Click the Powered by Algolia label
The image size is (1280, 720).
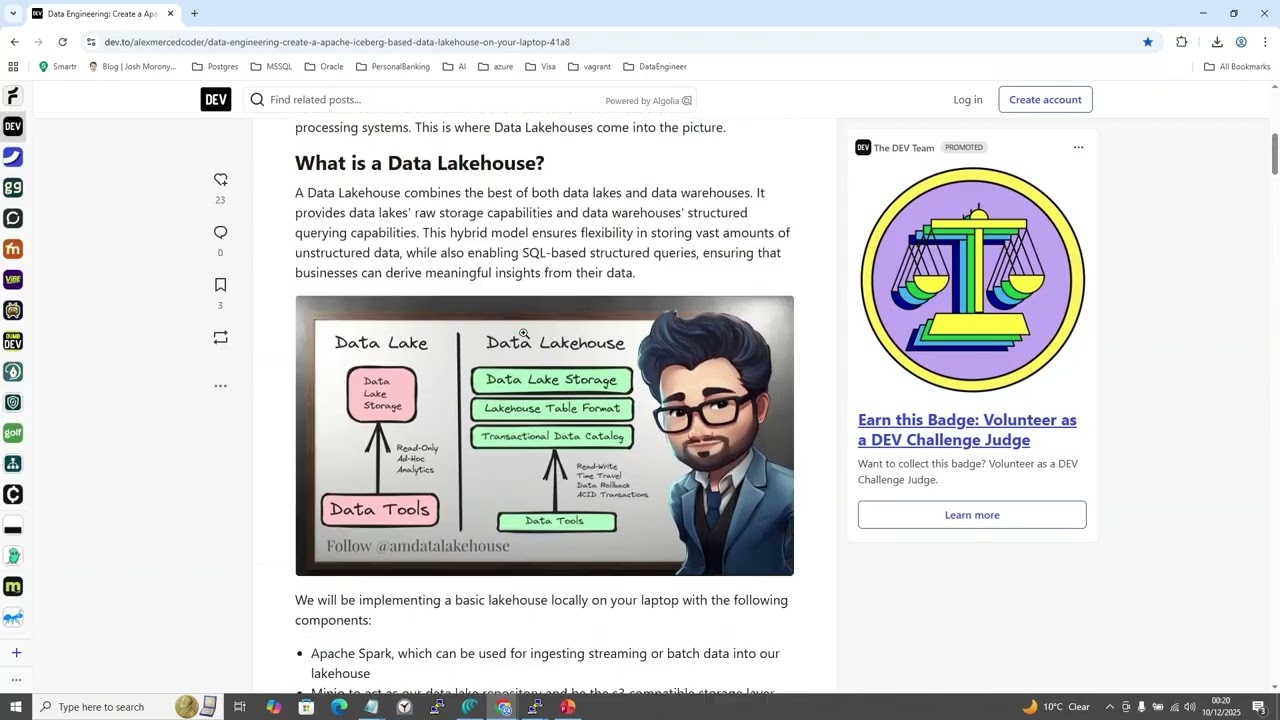point(648,101)
